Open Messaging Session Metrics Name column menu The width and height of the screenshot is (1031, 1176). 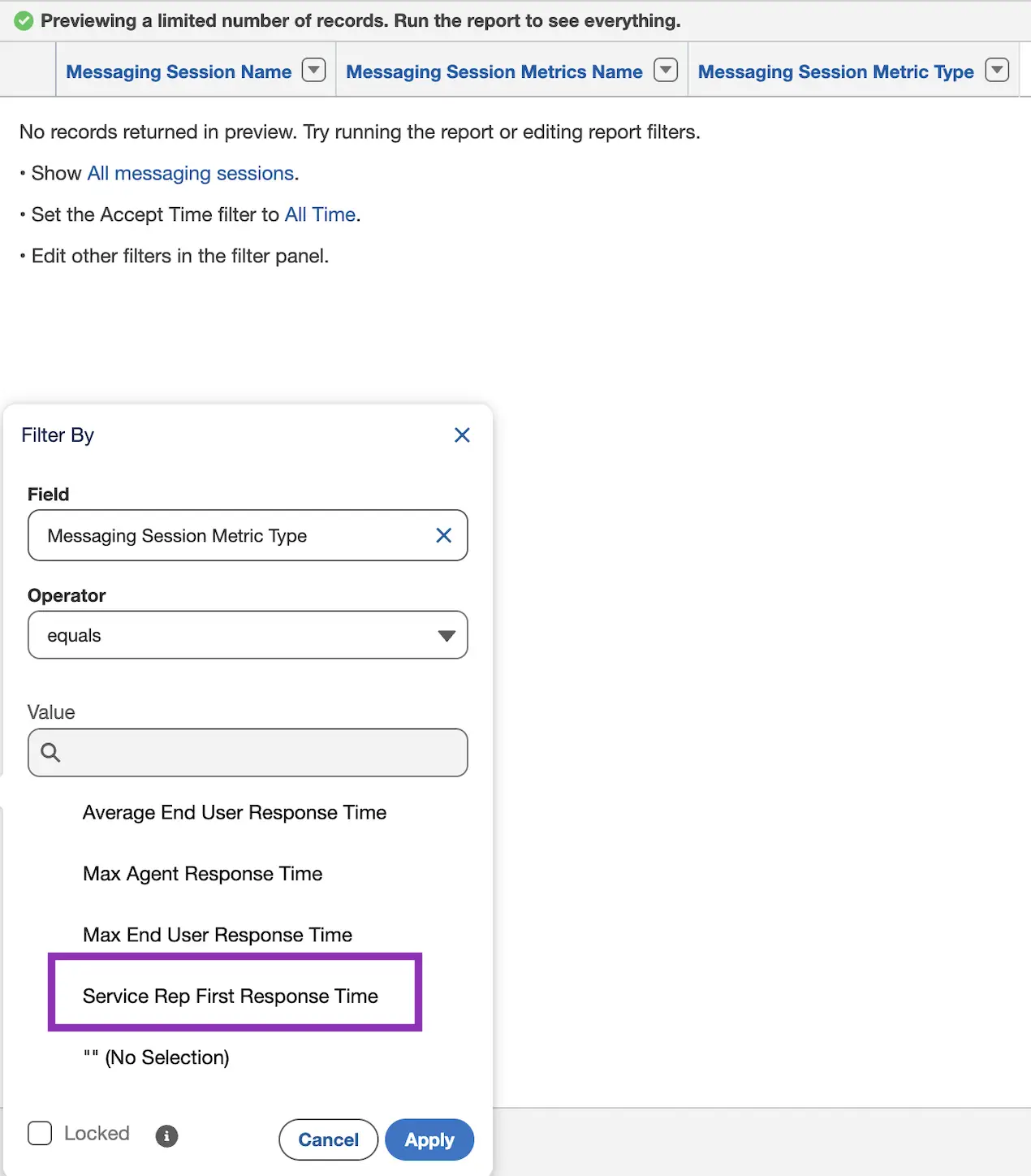click(x=665, y=71)
